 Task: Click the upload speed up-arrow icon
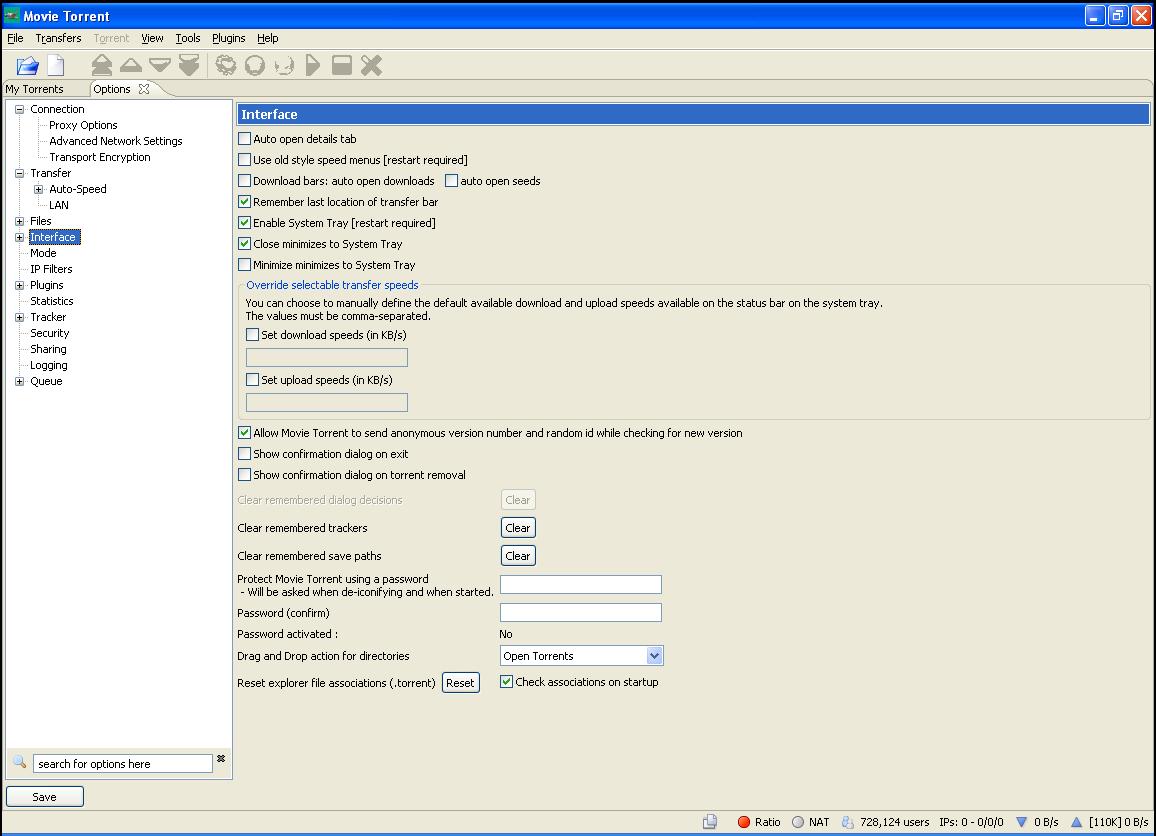[x=1076, y=822]
